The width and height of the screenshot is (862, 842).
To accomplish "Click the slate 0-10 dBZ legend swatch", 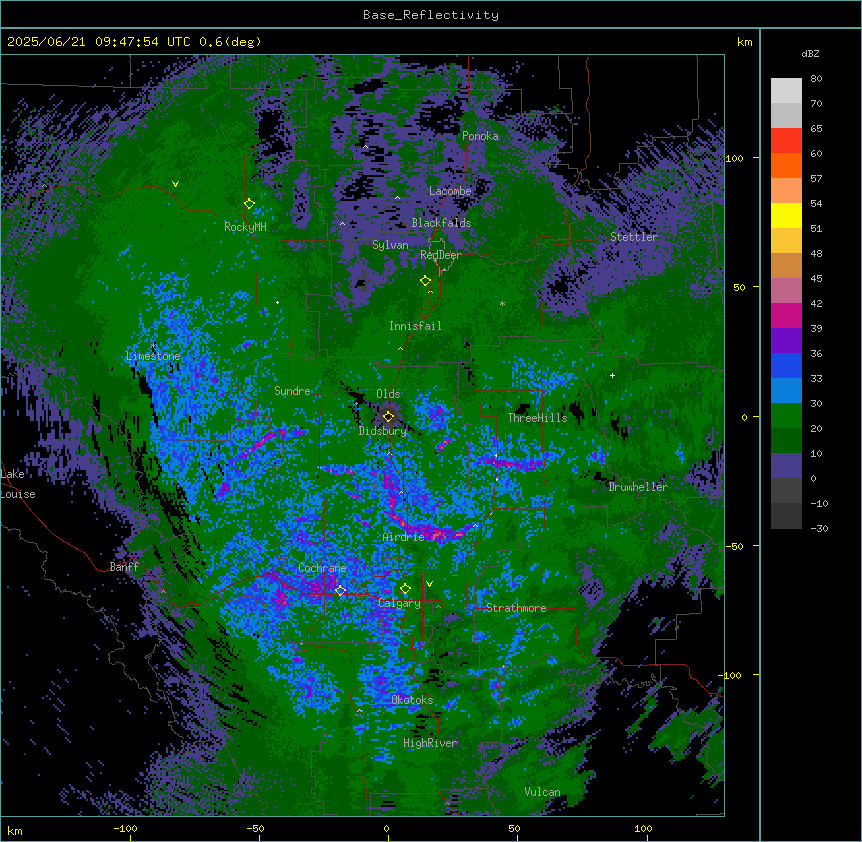I will click(786, 466).
